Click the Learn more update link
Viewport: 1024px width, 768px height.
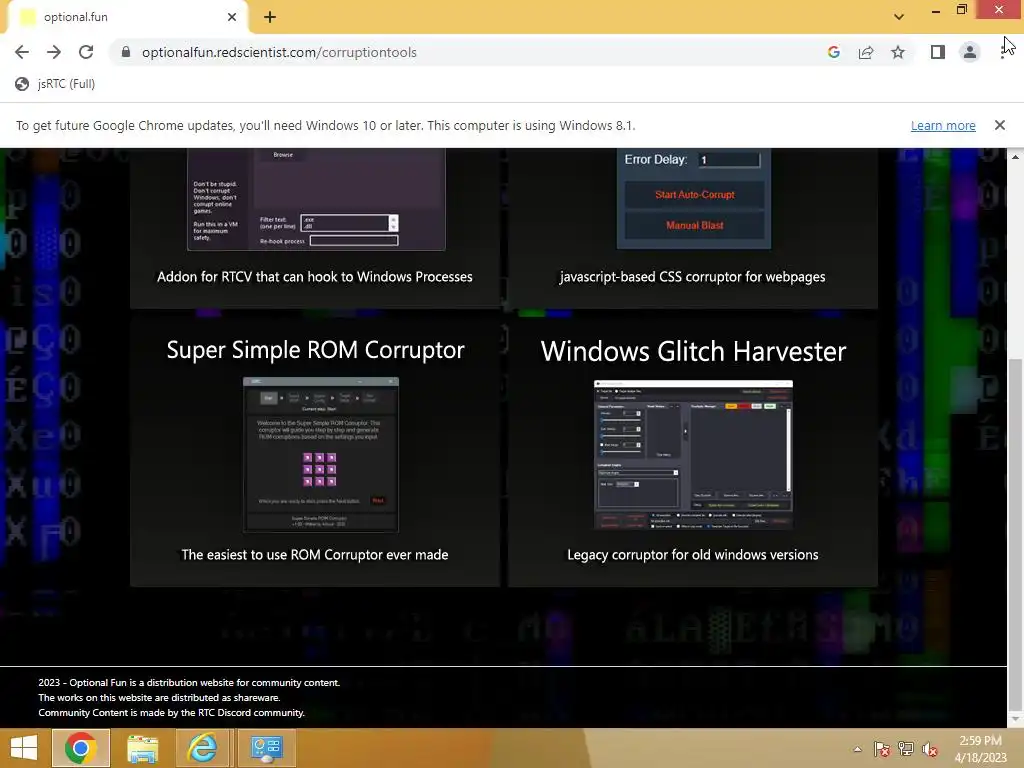pyautogui.click(x=943, y=125)
